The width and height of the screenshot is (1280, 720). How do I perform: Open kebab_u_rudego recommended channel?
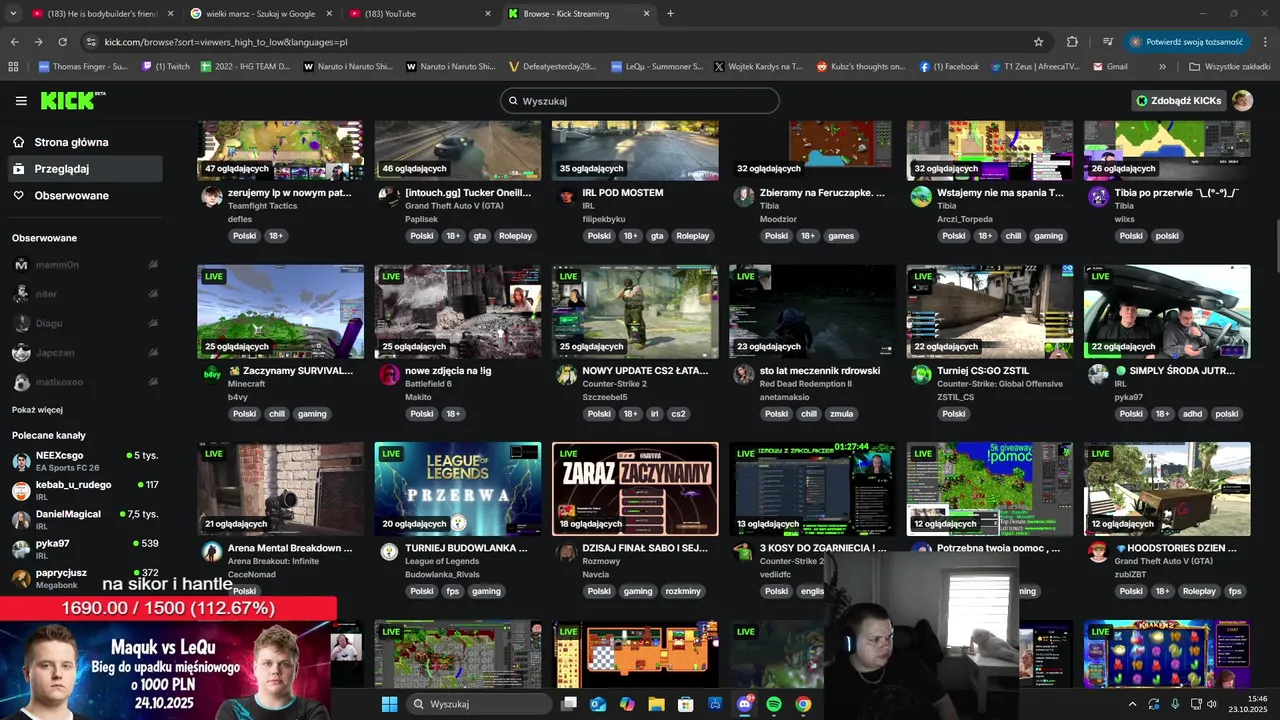85,490
